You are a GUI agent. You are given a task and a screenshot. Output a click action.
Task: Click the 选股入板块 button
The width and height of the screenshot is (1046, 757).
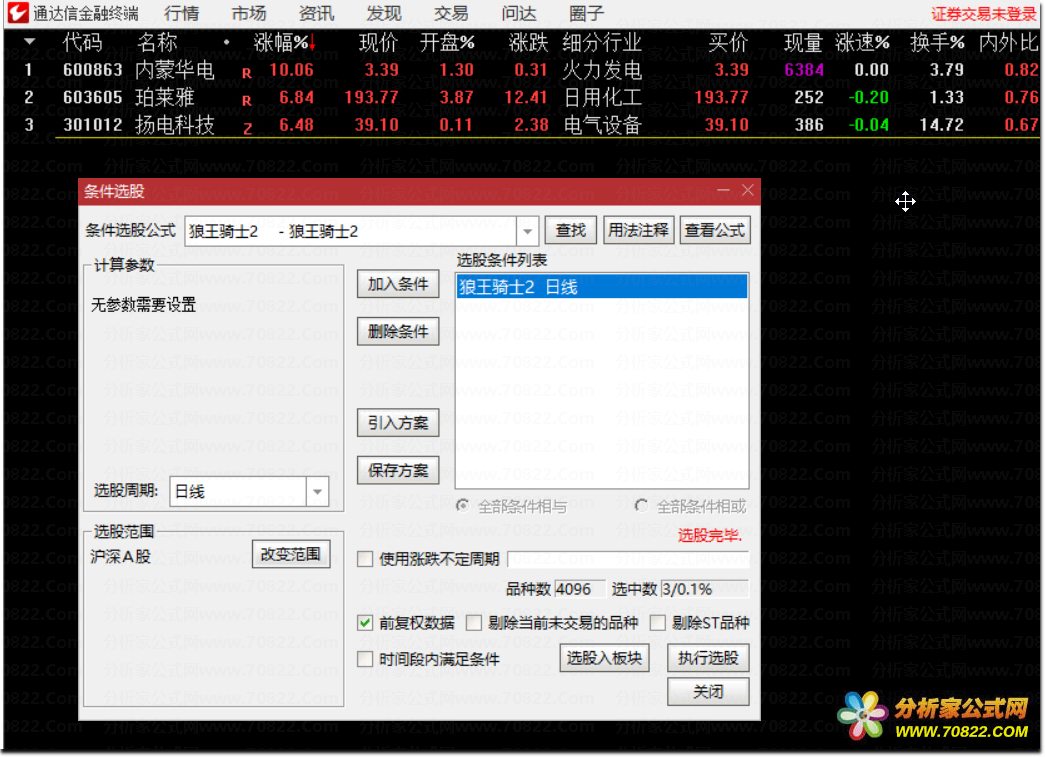[x=604, y=658]
